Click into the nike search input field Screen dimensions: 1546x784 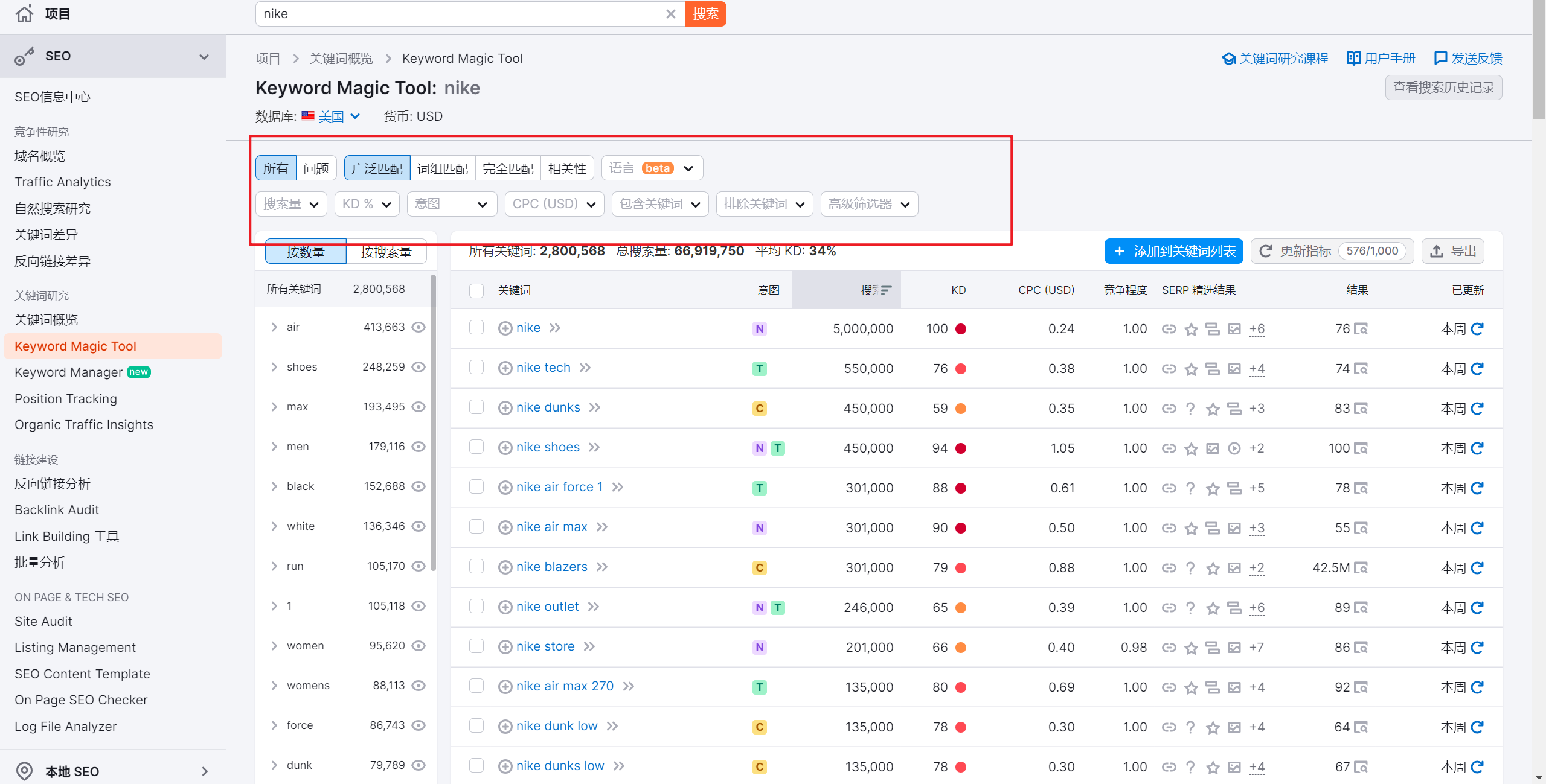(459, 14)
